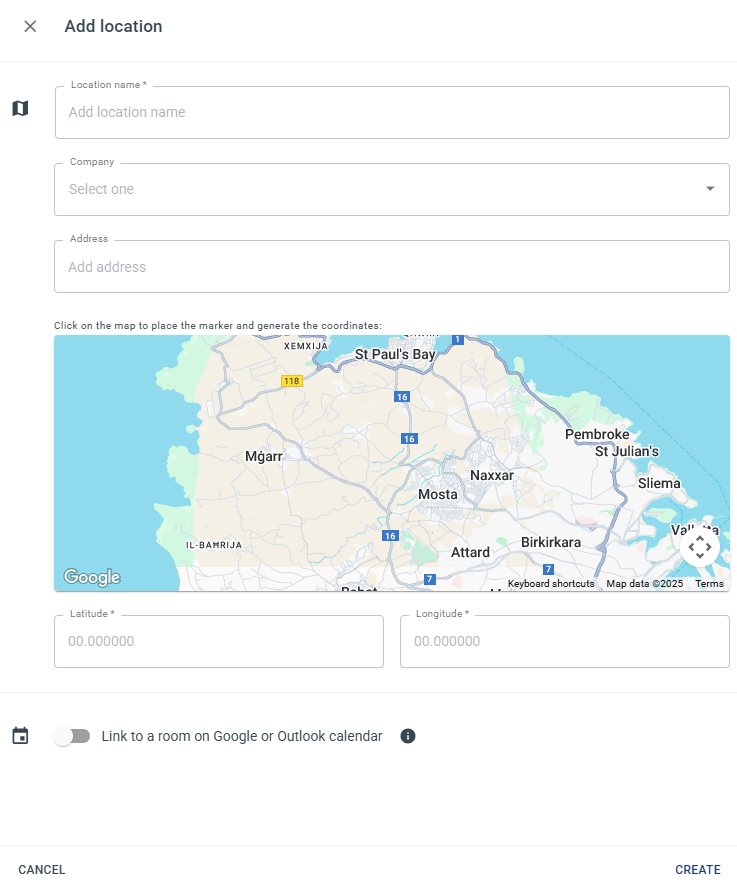Click Mosta on the map
Screen dimensions: 737x892
coord(438,494)
